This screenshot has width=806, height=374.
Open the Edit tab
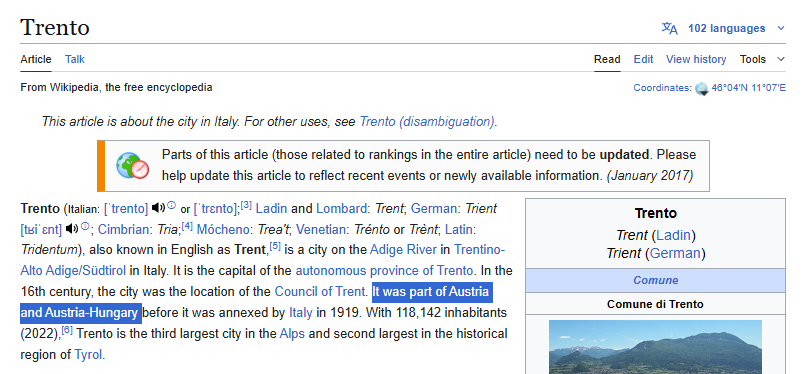(643, 59)
